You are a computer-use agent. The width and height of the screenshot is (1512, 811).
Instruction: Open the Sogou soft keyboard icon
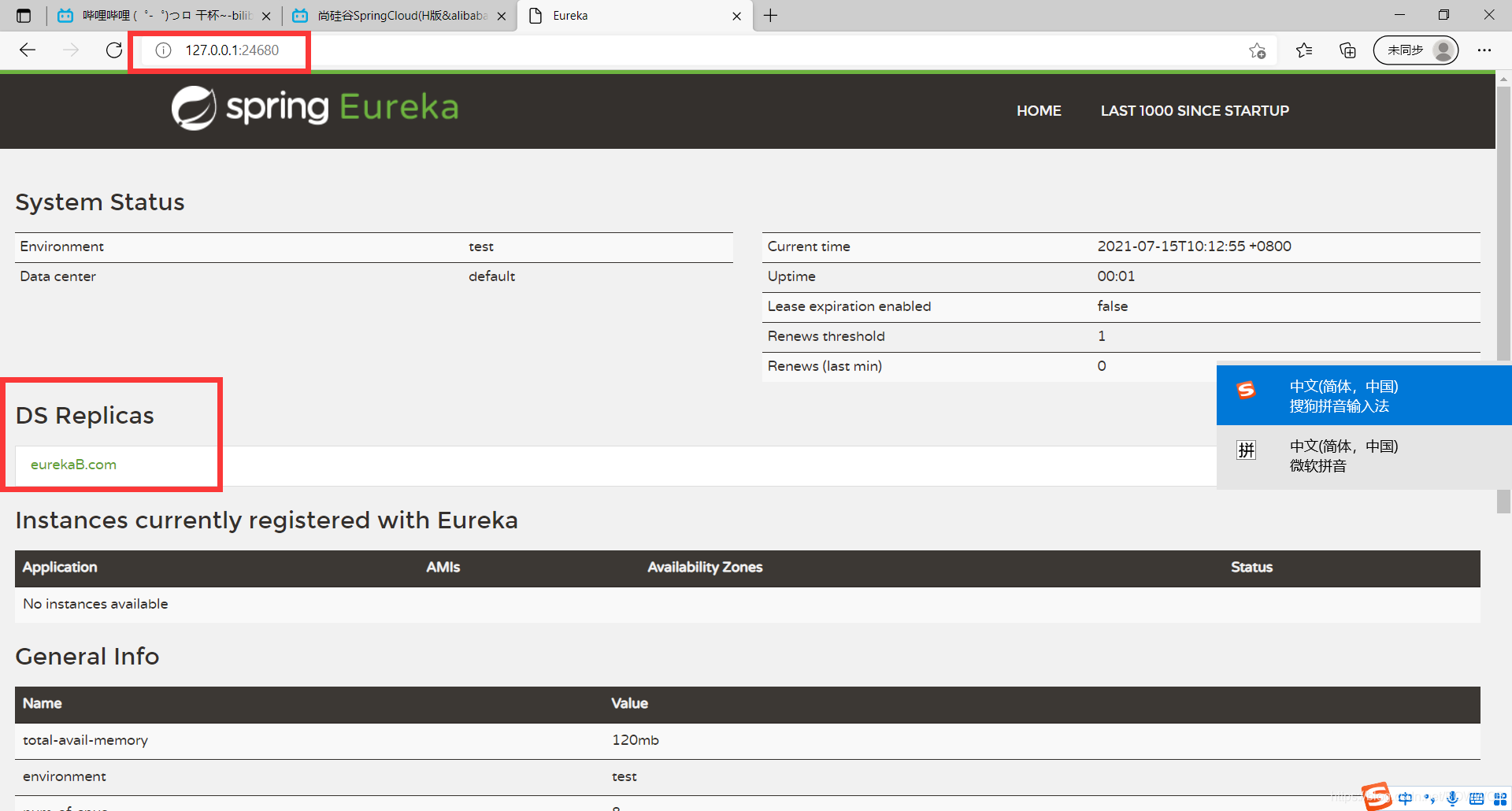point(1477,798)
